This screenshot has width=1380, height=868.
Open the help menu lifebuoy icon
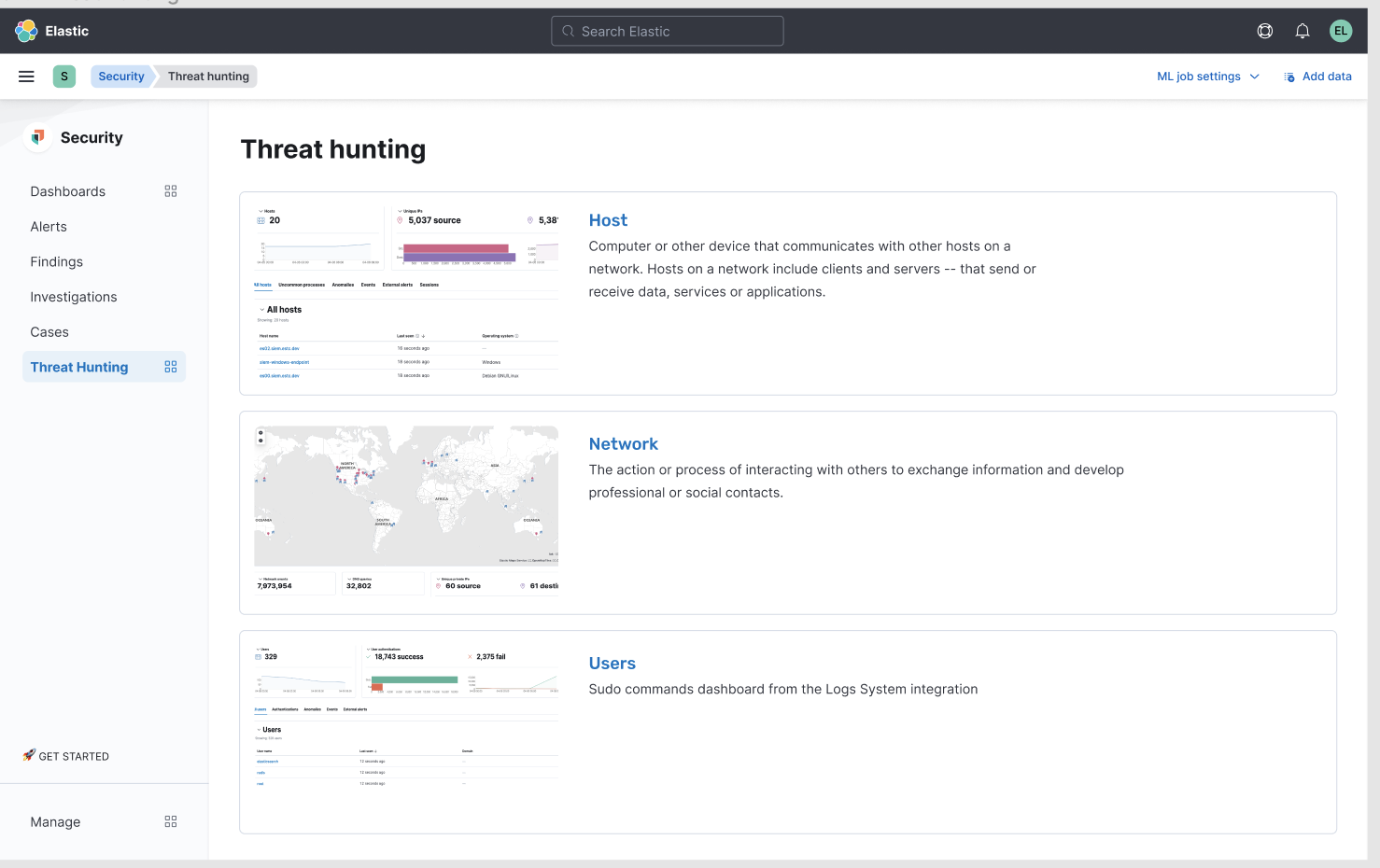(1265, 31)
